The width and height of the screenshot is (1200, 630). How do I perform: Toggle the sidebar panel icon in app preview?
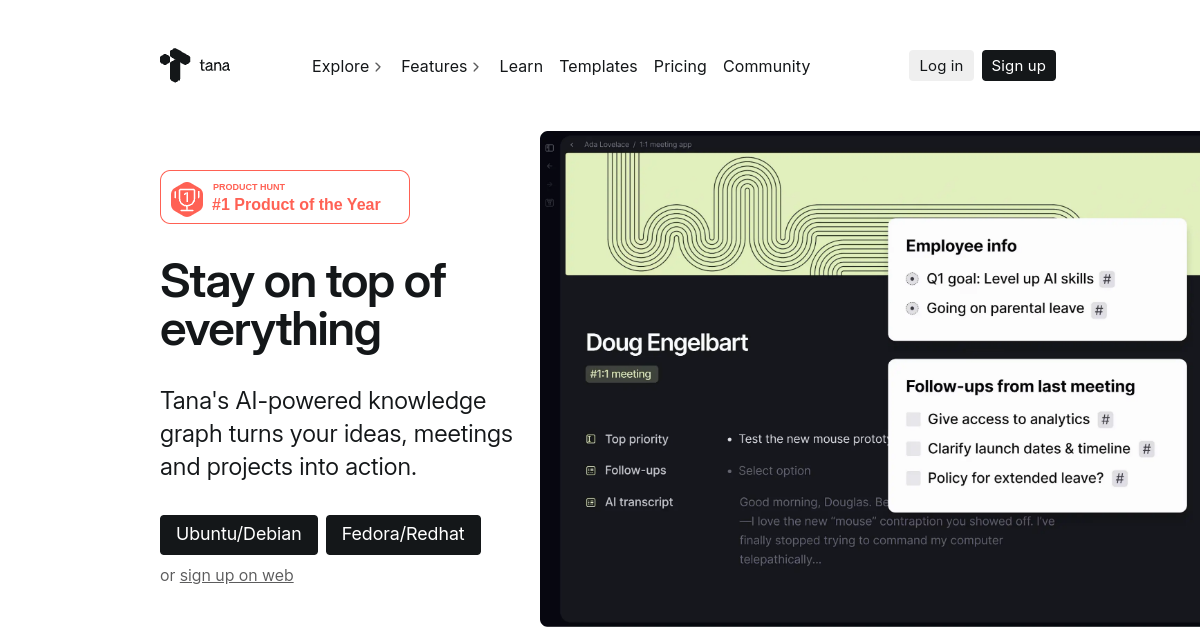[550, 148]
